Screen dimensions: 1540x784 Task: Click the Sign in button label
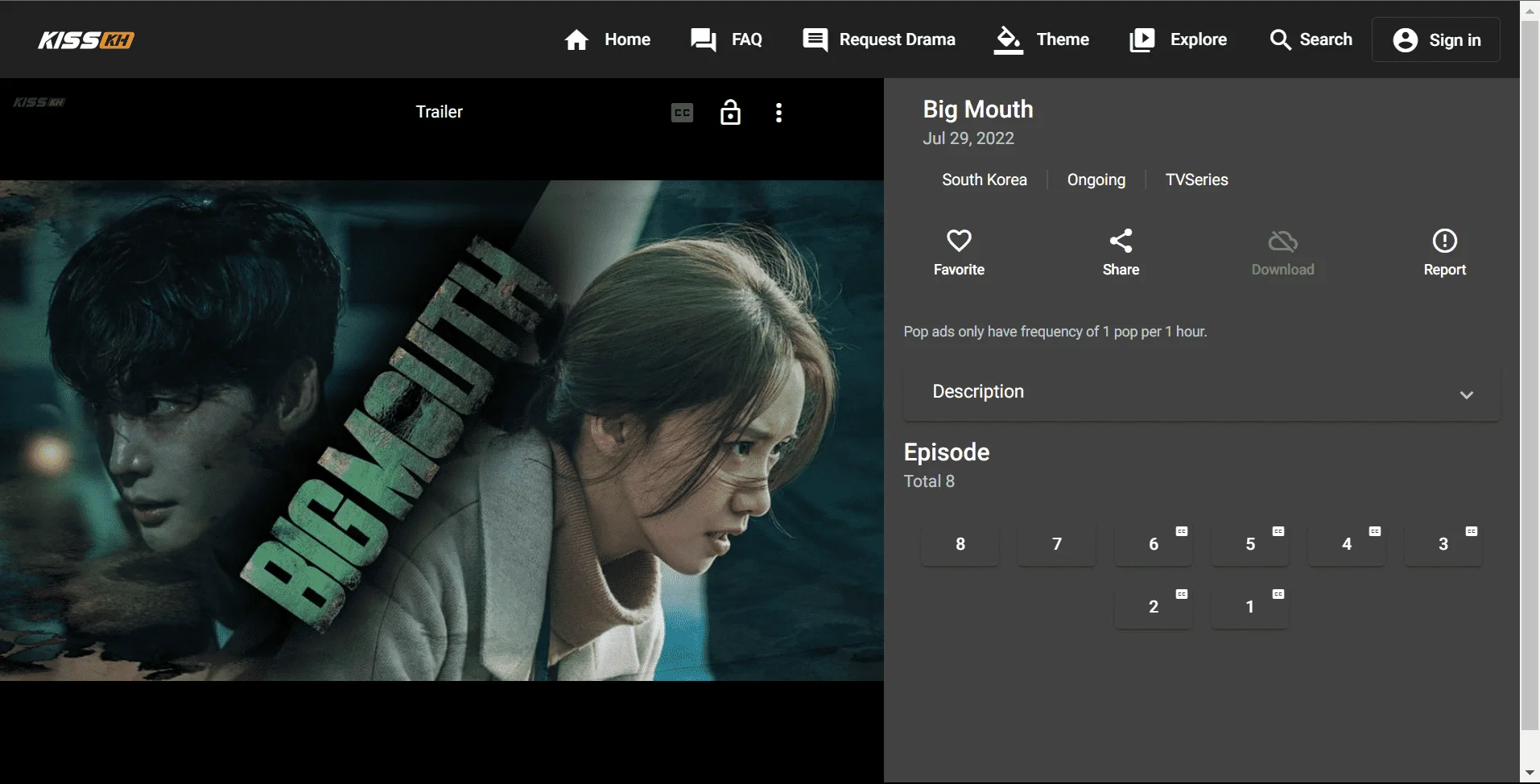[1455, 40]
